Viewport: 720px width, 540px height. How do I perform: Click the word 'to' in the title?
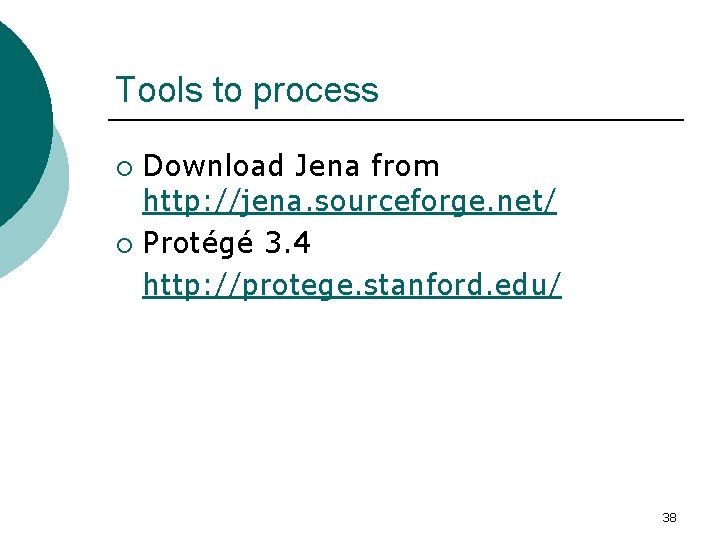[x=226, y=90]
